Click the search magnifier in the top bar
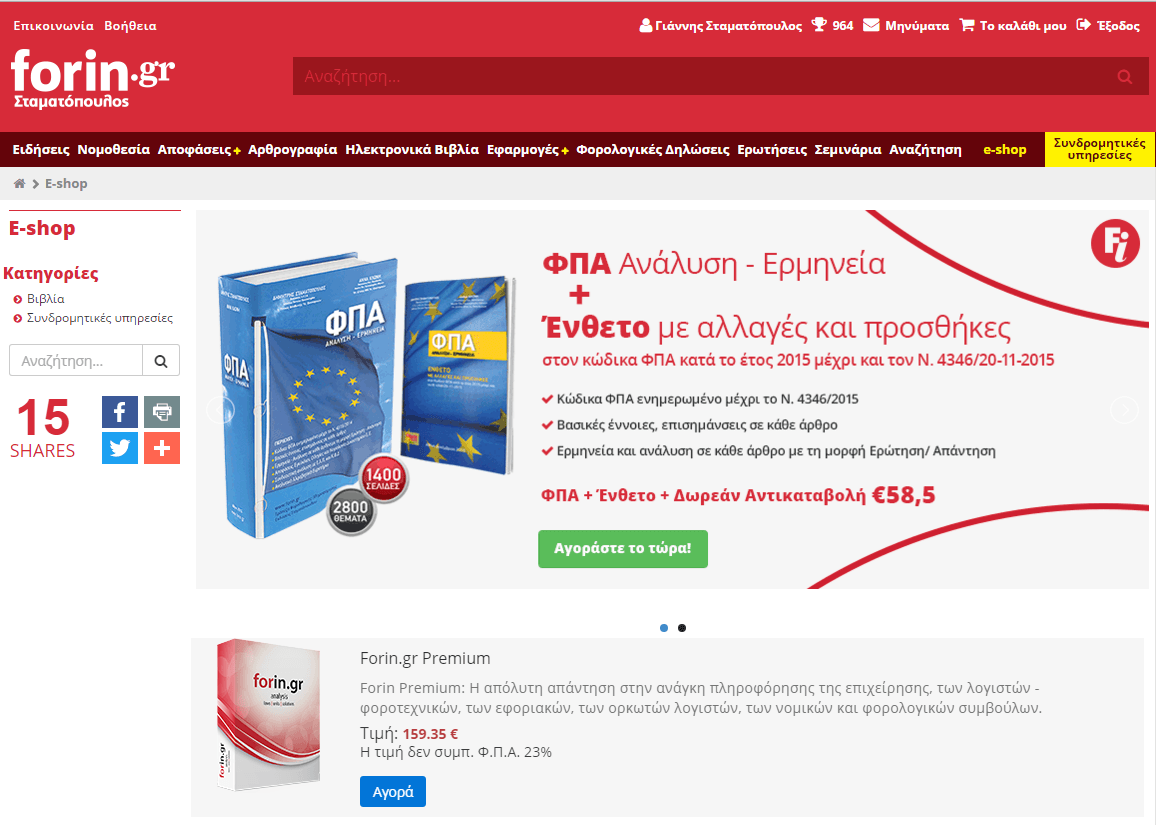Screen dimensions: 1156x825 pos(1124,77)
